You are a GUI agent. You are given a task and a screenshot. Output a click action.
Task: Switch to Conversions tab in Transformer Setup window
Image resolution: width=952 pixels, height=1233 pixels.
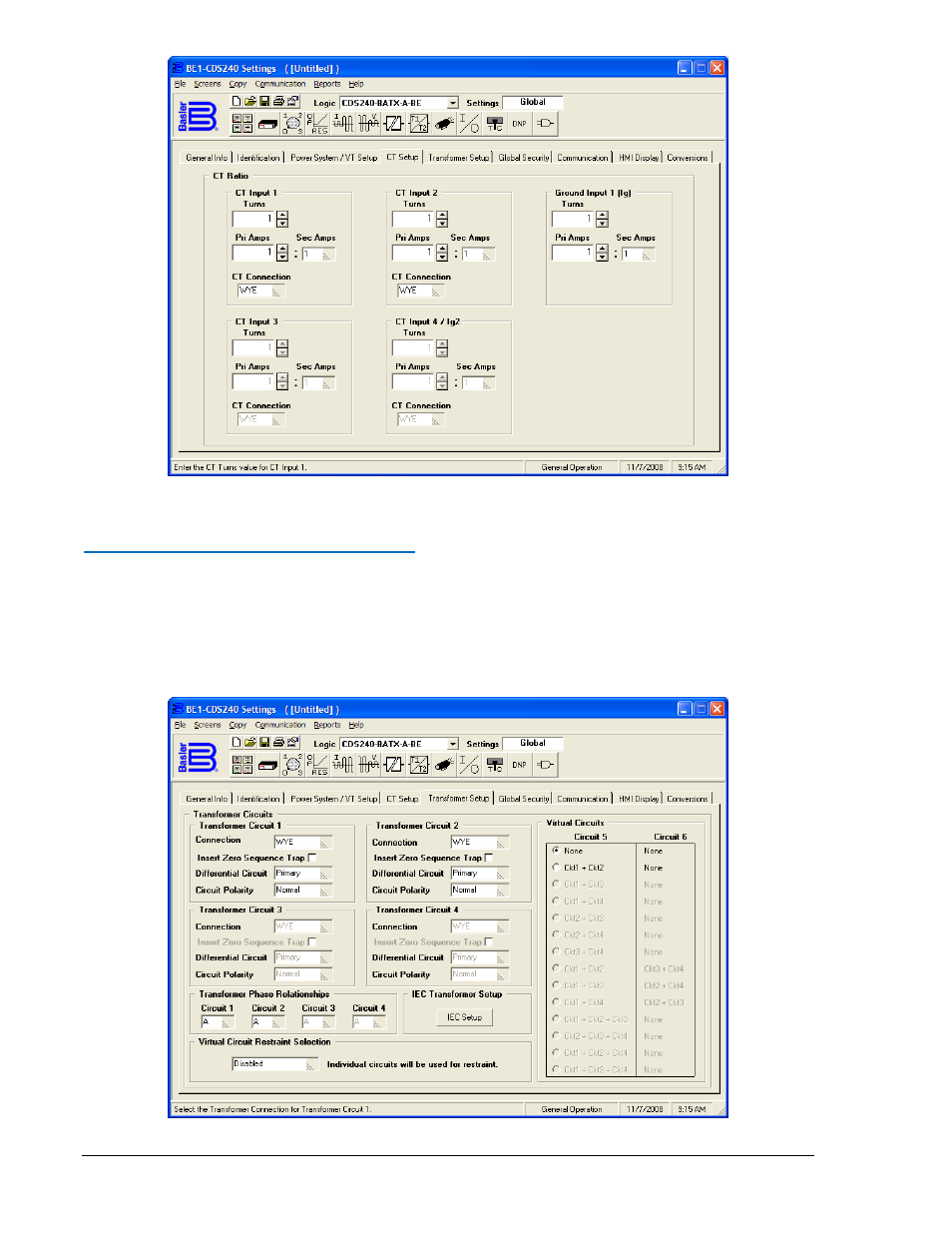pyautogui.click(x=688, y=799)
